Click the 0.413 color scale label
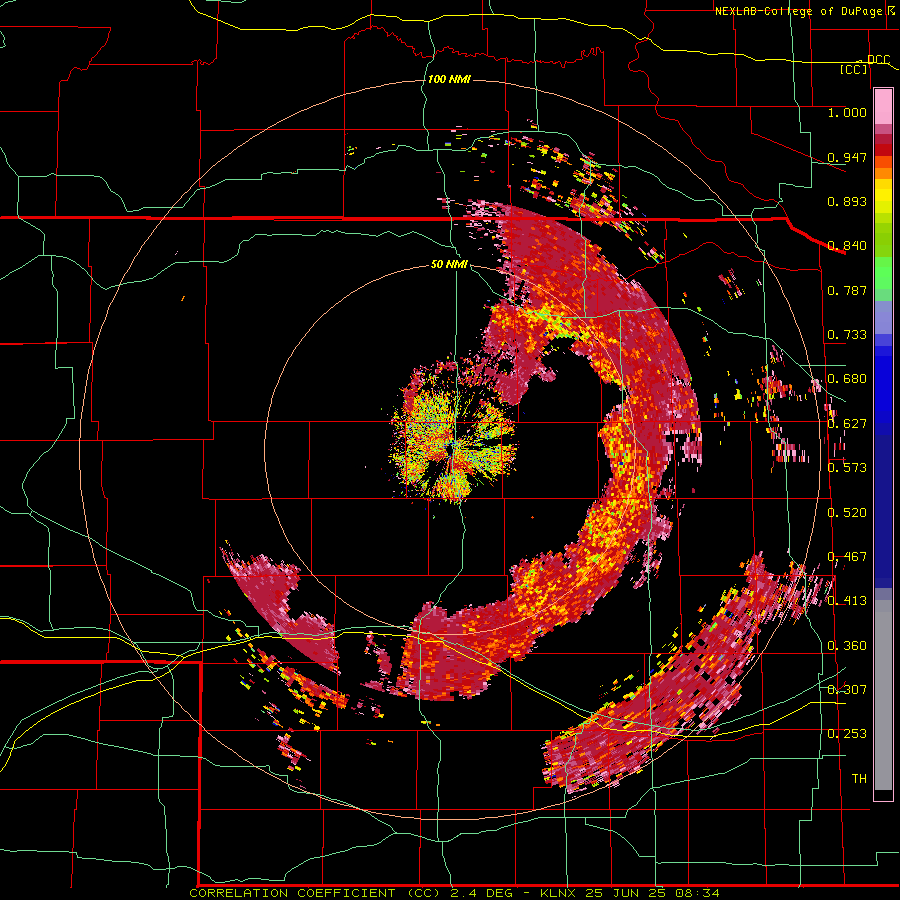The image size is (900, 900). tap(847, 601)
